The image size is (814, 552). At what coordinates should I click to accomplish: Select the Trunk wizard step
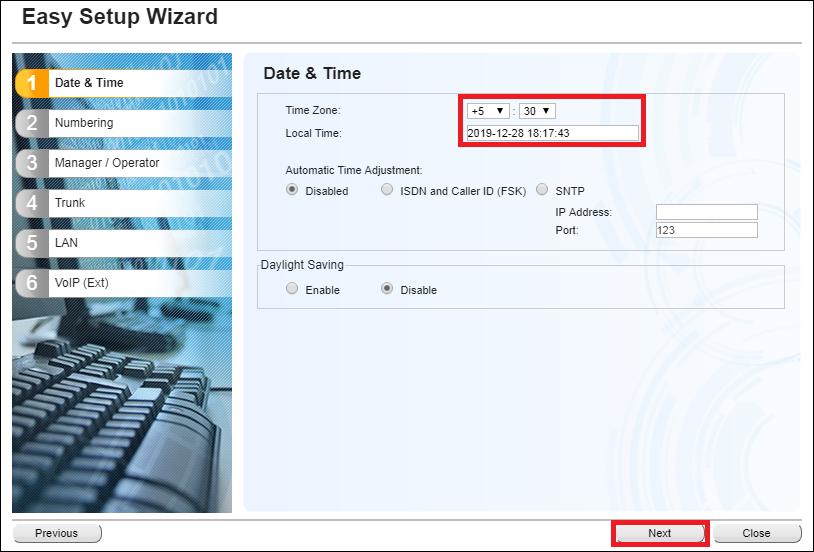(124, 203)
